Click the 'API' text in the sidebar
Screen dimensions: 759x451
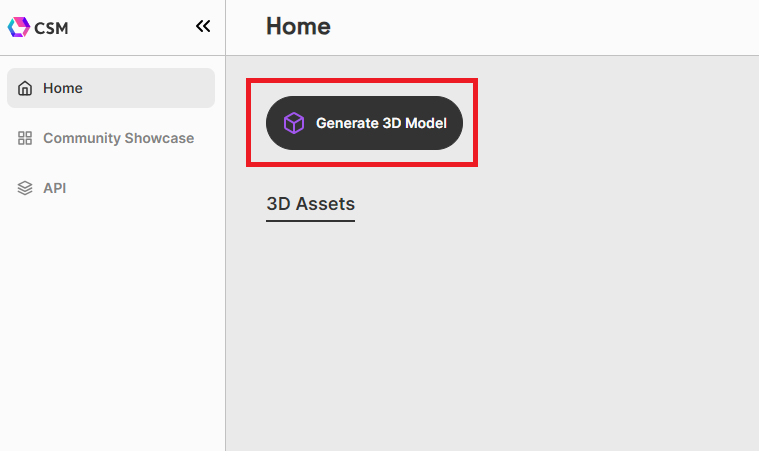pos(55,188)
